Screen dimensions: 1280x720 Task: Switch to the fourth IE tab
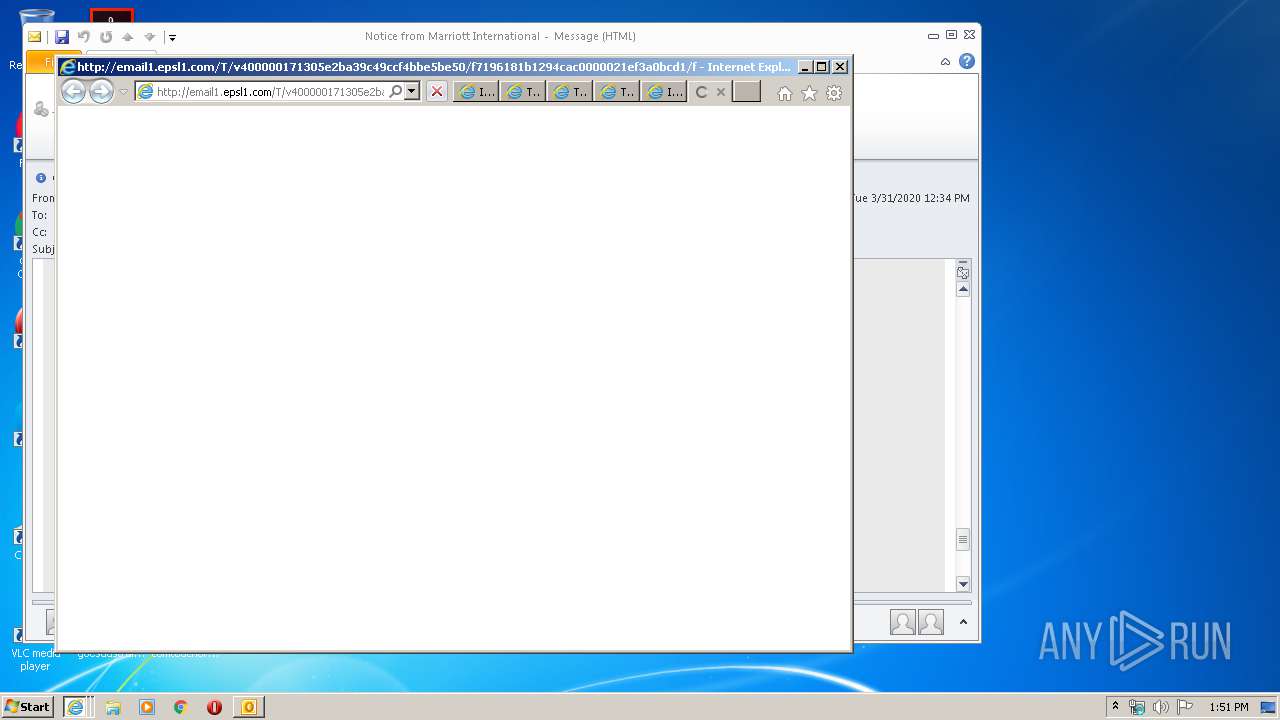(x=617, y=92)
